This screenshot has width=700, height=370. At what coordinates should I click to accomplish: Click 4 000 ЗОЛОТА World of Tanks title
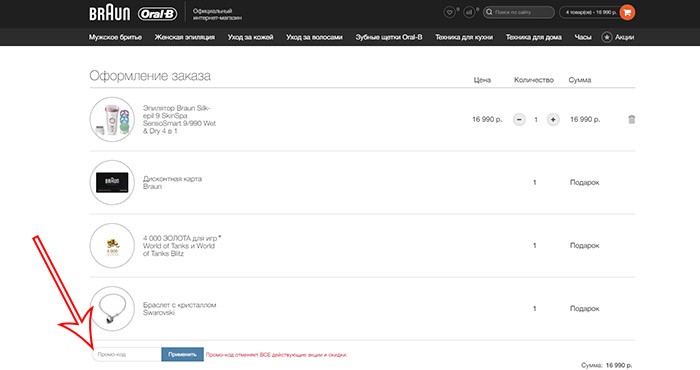[182, 245]
